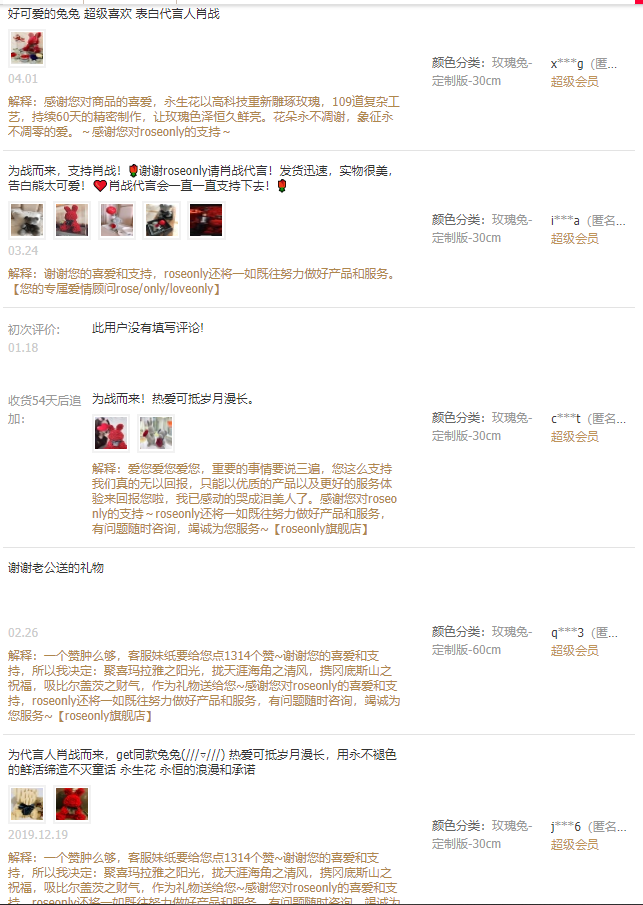643x905 pixels.
Task: View the dark red fifth photo in 03.24 review
Action: pos(206,220)
